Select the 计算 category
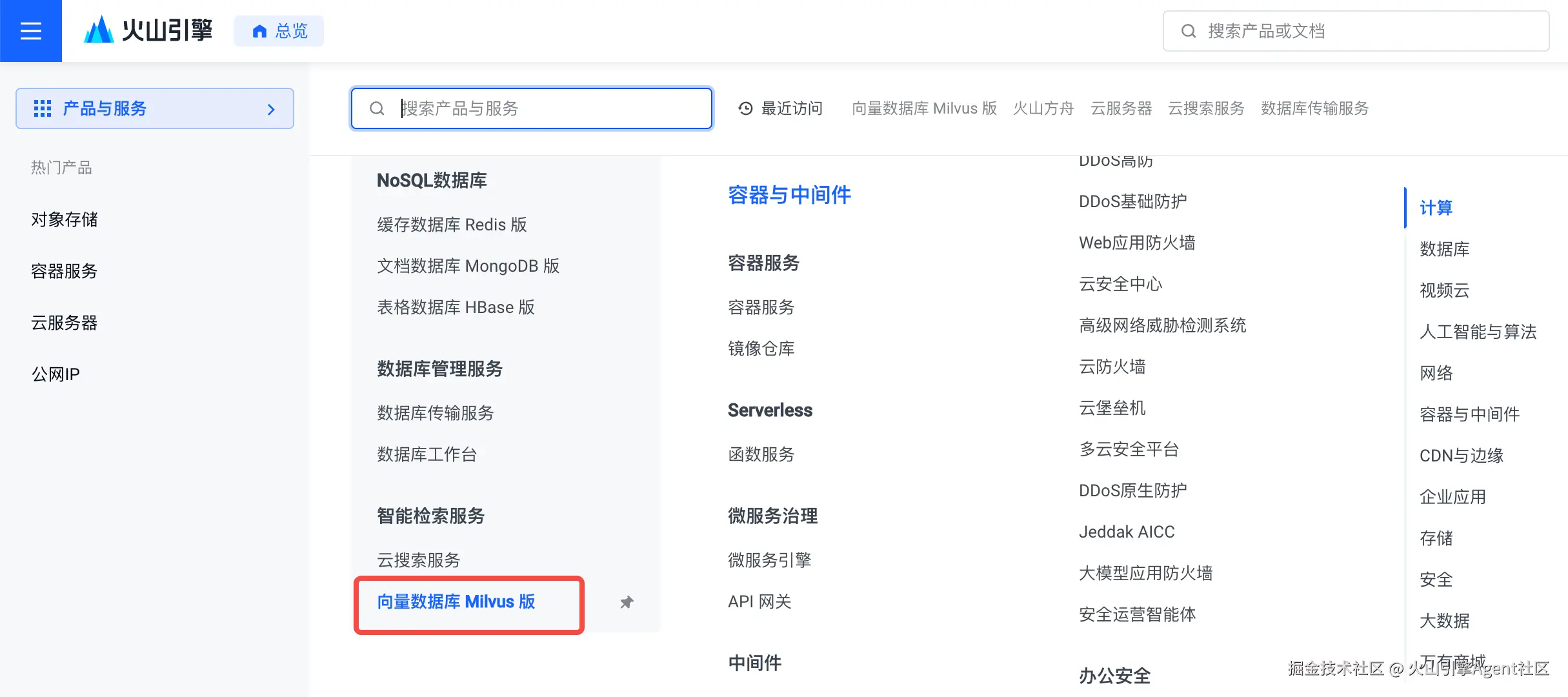 tap(1435, 207)
